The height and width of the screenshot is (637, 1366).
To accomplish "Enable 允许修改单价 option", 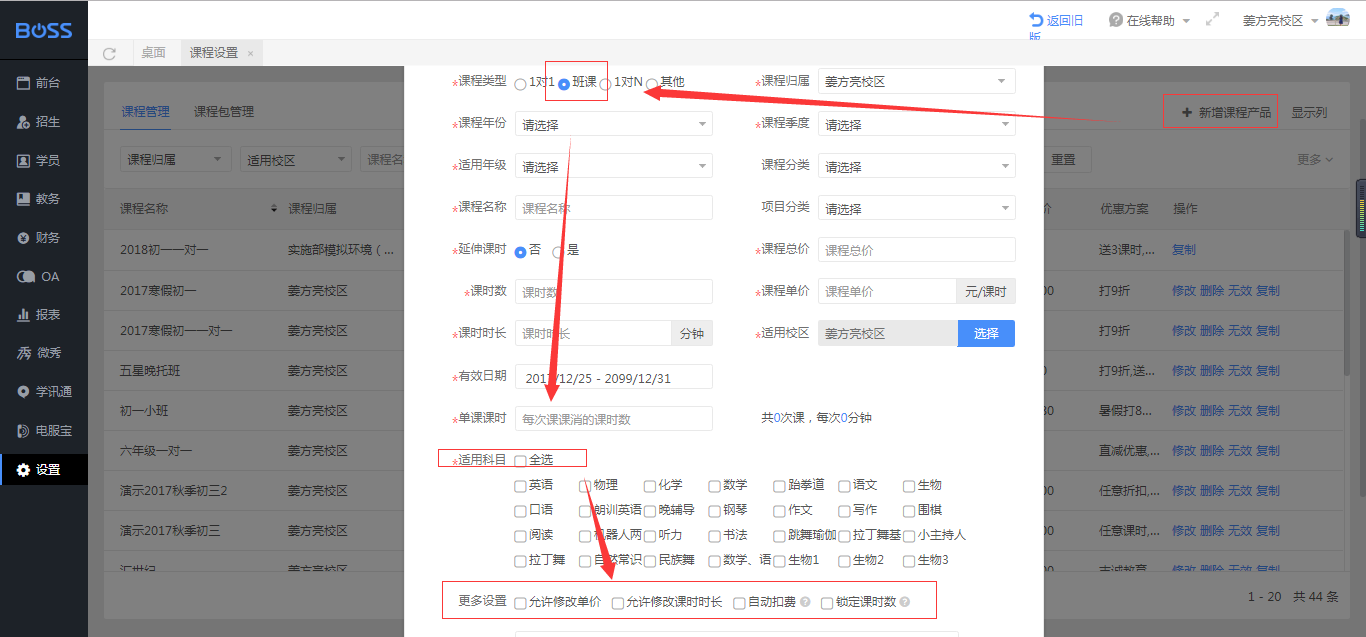I will coord(520,603).
